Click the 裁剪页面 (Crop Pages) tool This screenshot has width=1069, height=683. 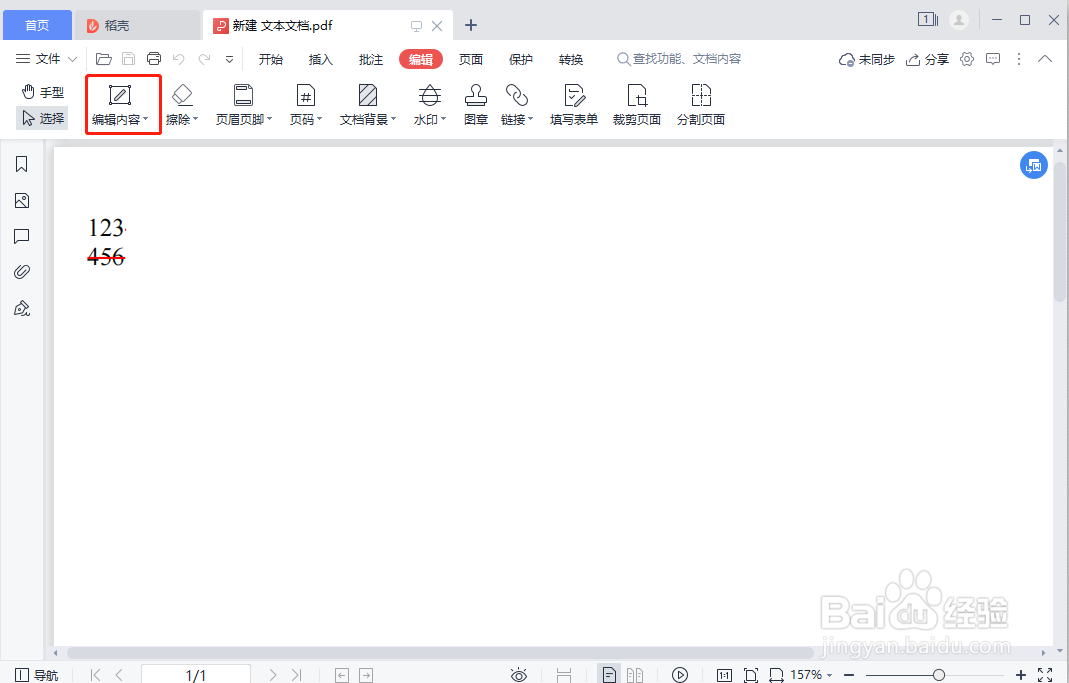pyautogui.click(x=637, y=104)
